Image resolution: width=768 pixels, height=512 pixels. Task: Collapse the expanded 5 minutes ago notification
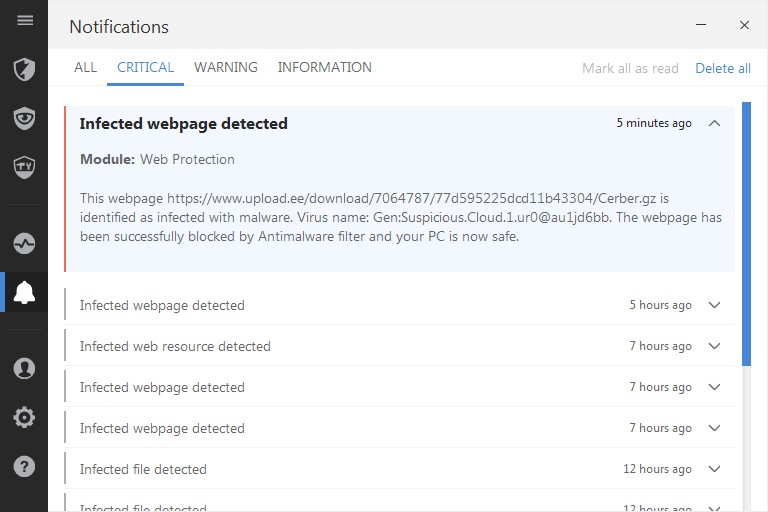click(714, 123)
